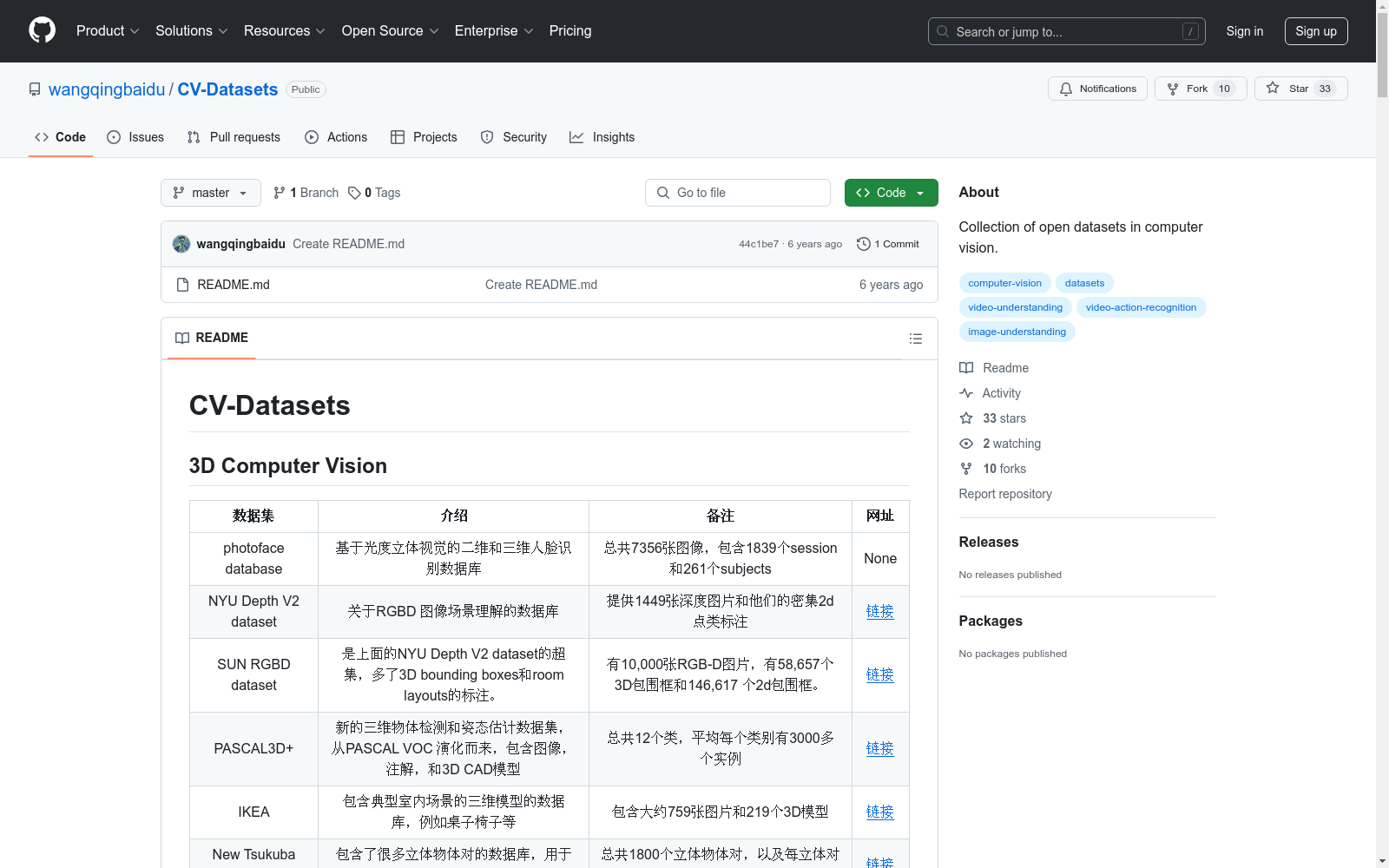Image resolution: width=1389 pixels, height=868 pixels.
Task: Click the Search or jump to field
Action: (x=1067, y=31)
